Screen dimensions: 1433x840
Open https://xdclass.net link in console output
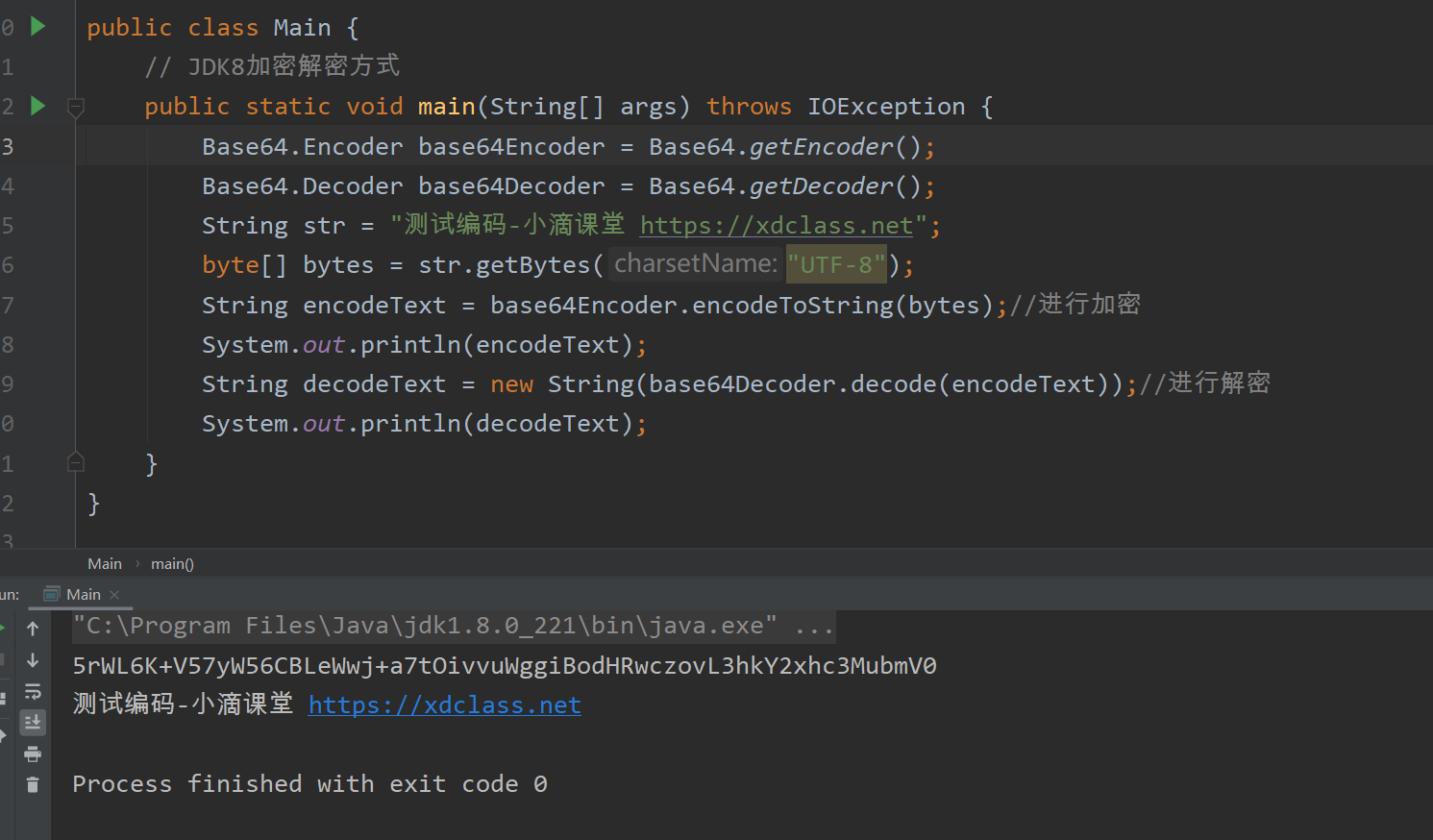[444, 704]
